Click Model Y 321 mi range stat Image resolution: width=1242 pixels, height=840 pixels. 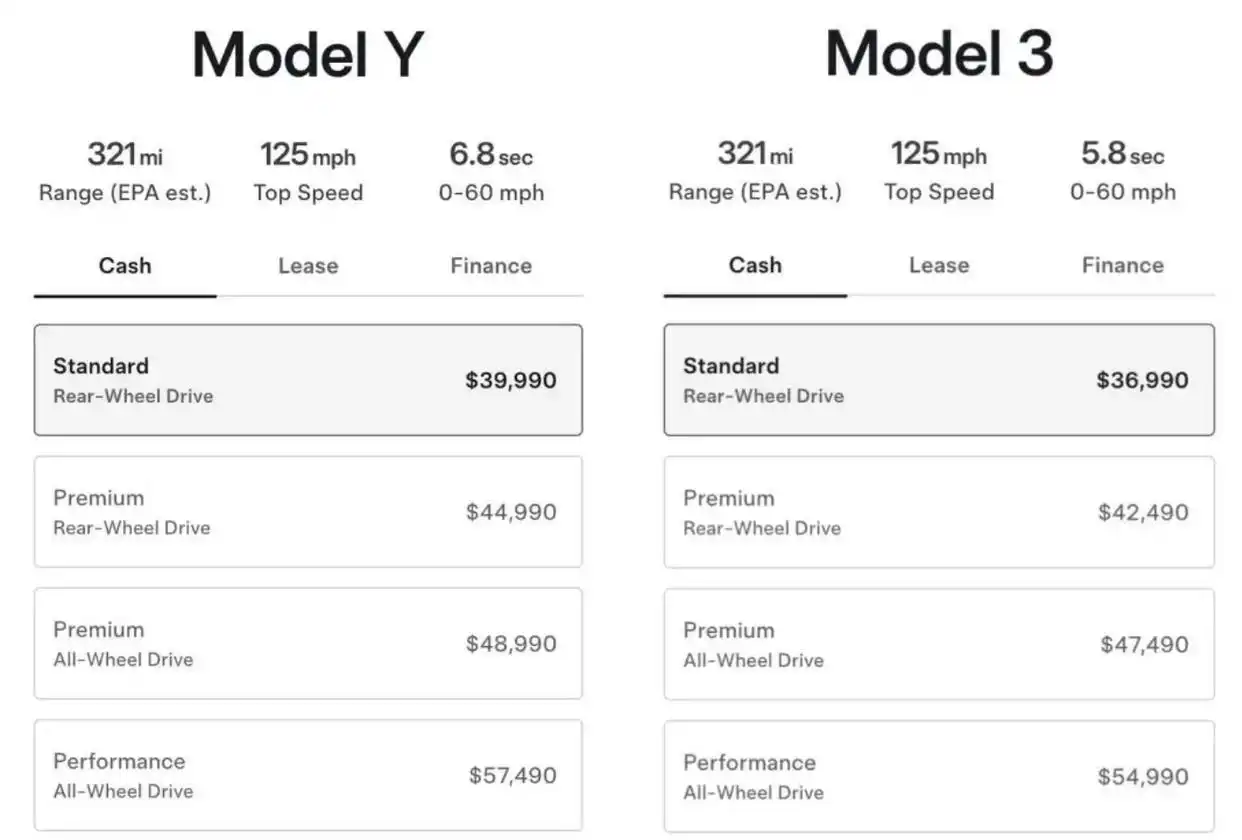point(125,171)
